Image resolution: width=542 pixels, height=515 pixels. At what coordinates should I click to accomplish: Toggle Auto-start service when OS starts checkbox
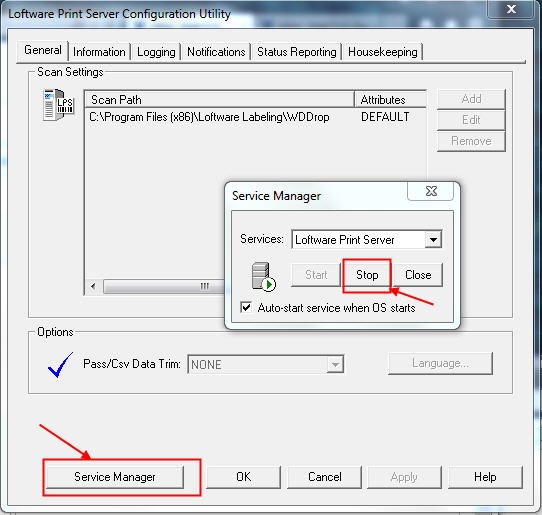pos(246,307)
